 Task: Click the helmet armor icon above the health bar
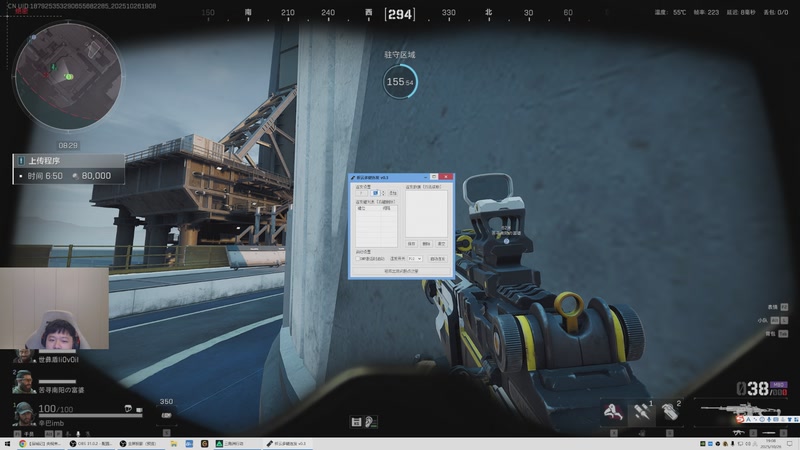128,408
